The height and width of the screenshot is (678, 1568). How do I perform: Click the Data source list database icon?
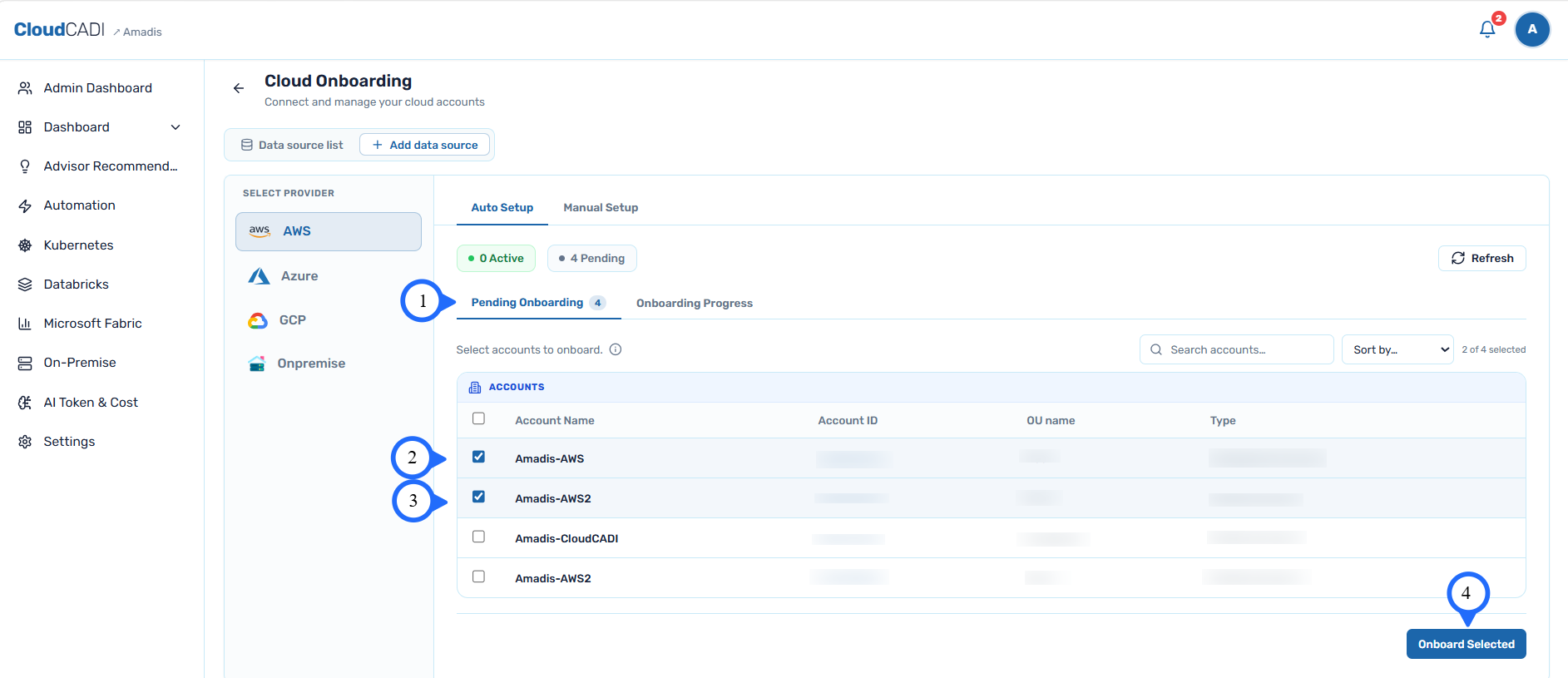tap(247, 145)
